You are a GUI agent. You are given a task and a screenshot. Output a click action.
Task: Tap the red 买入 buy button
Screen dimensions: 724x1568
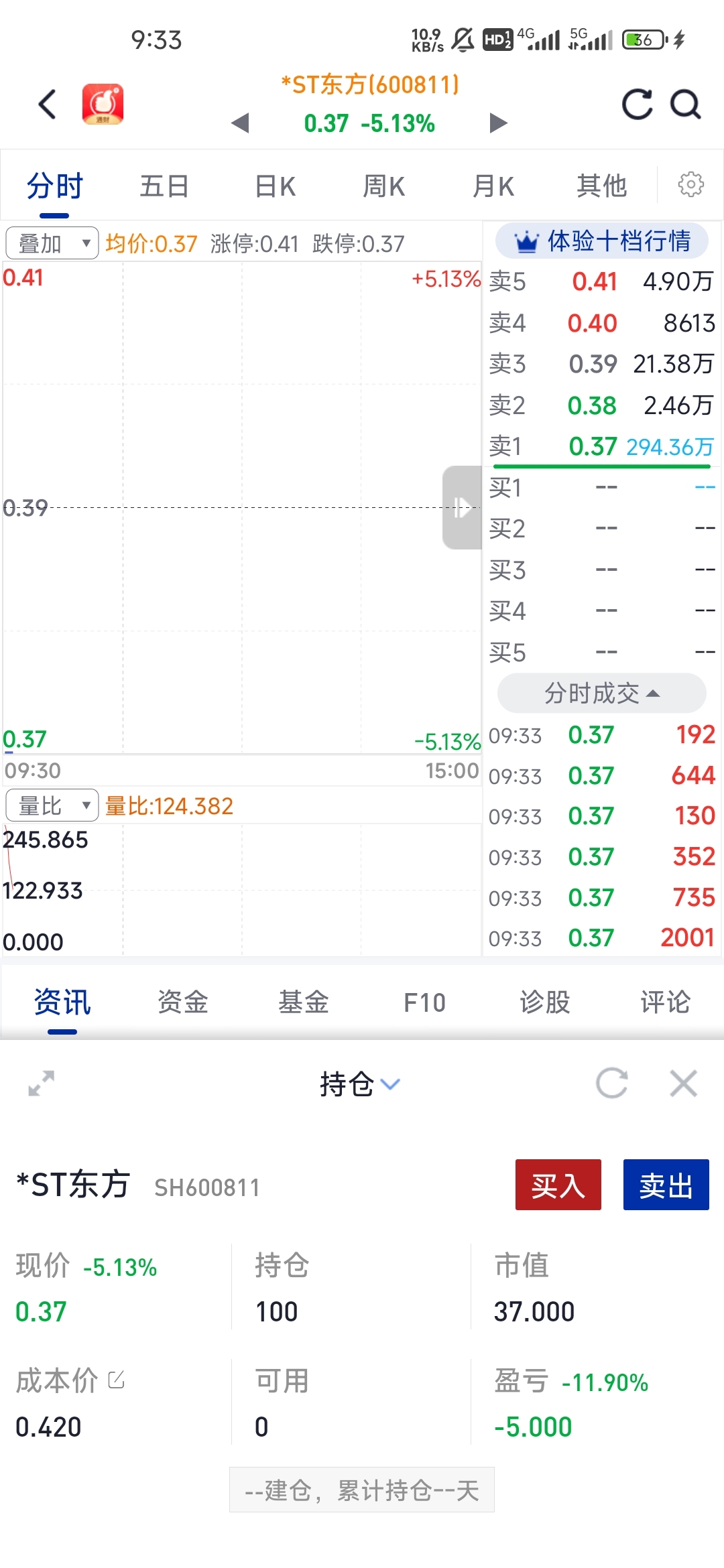558,1185
